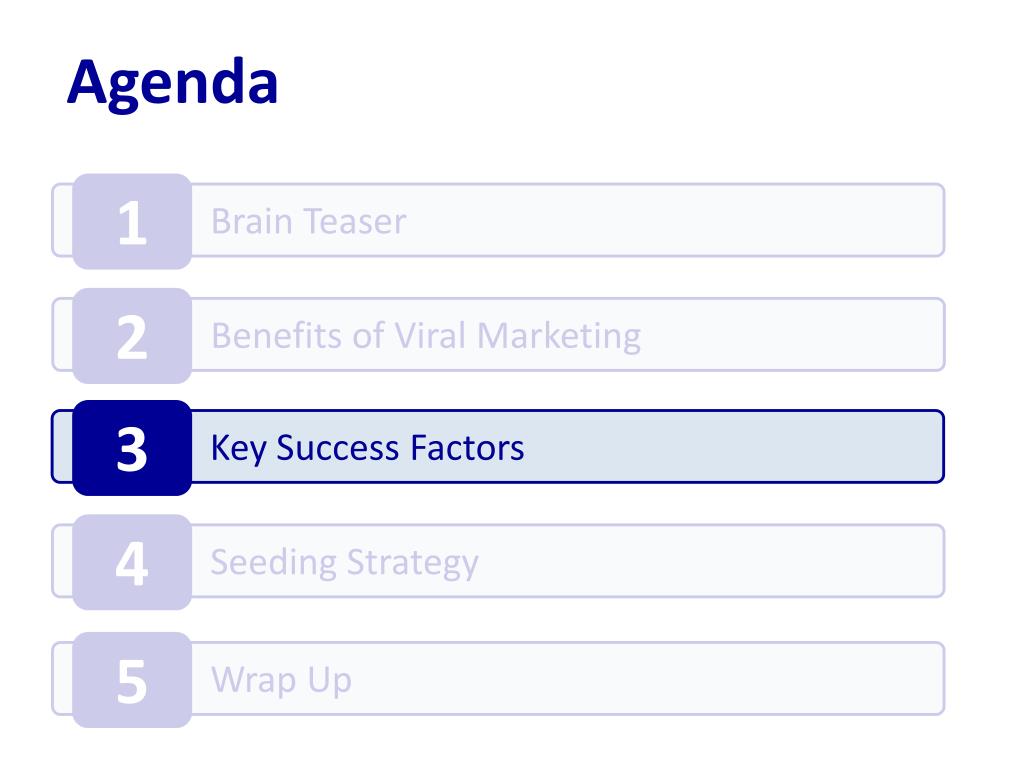Image resolution: width=1024 pixels, height=768 pixels.
Task: Click the Agenda slide title
Action: [x=172, y=83]
